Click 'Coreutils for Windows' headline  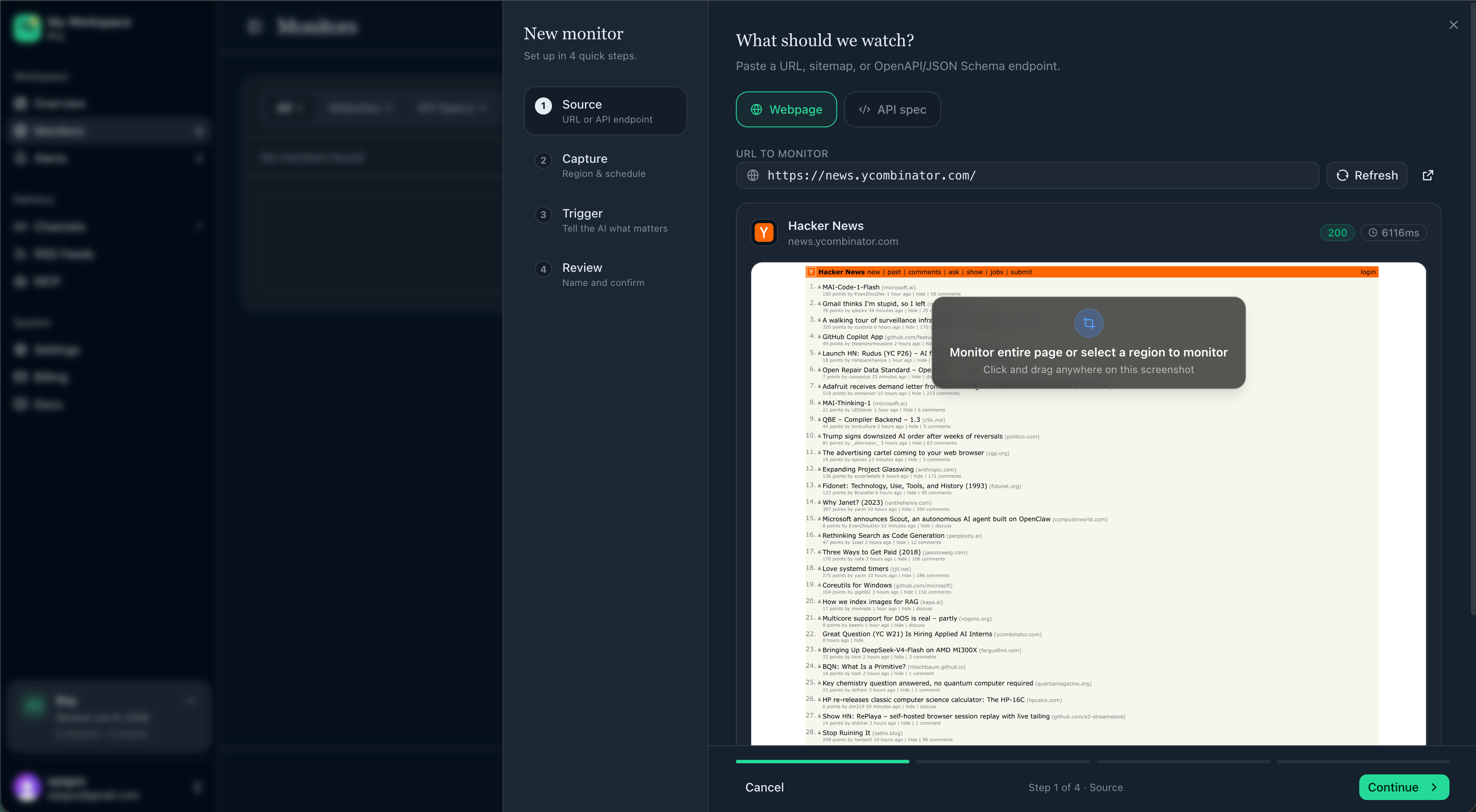(857, 585)
